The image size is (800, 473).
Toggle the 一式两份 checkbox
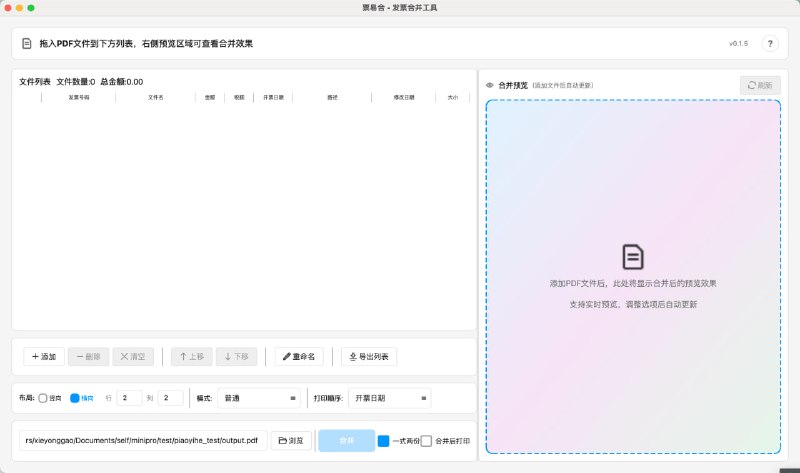point(383,441)
